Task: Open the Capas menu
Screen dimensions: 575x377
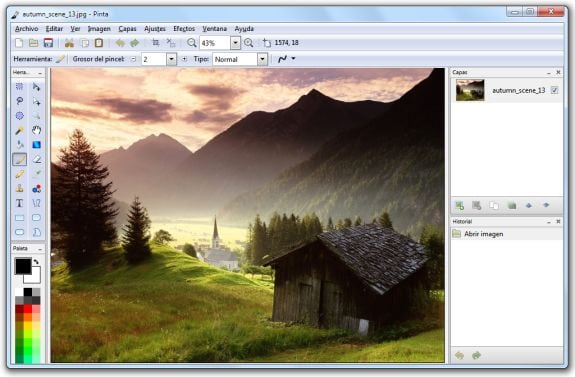Action: click(127, 29)
